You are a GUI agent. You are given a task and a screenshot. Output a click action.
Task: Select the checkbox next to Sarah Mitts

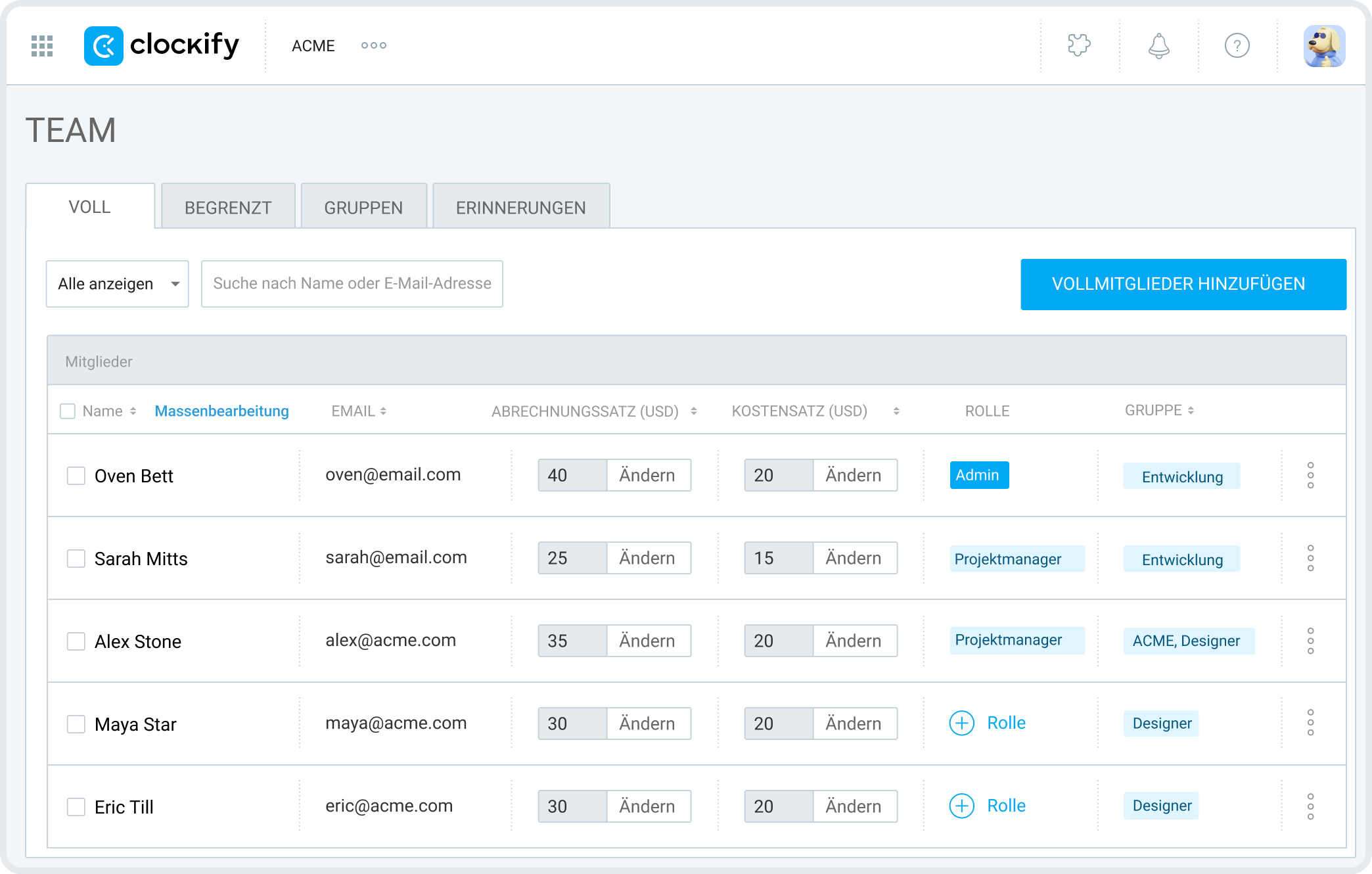point(76,558)
